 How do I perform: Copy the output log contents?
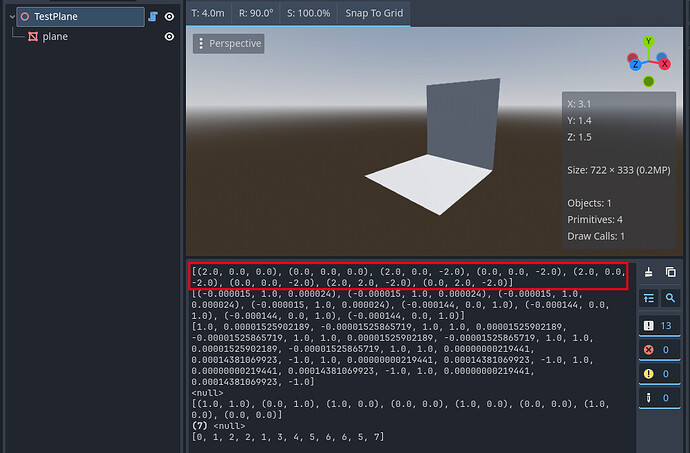pyautogui.click(x=671, y=272)
